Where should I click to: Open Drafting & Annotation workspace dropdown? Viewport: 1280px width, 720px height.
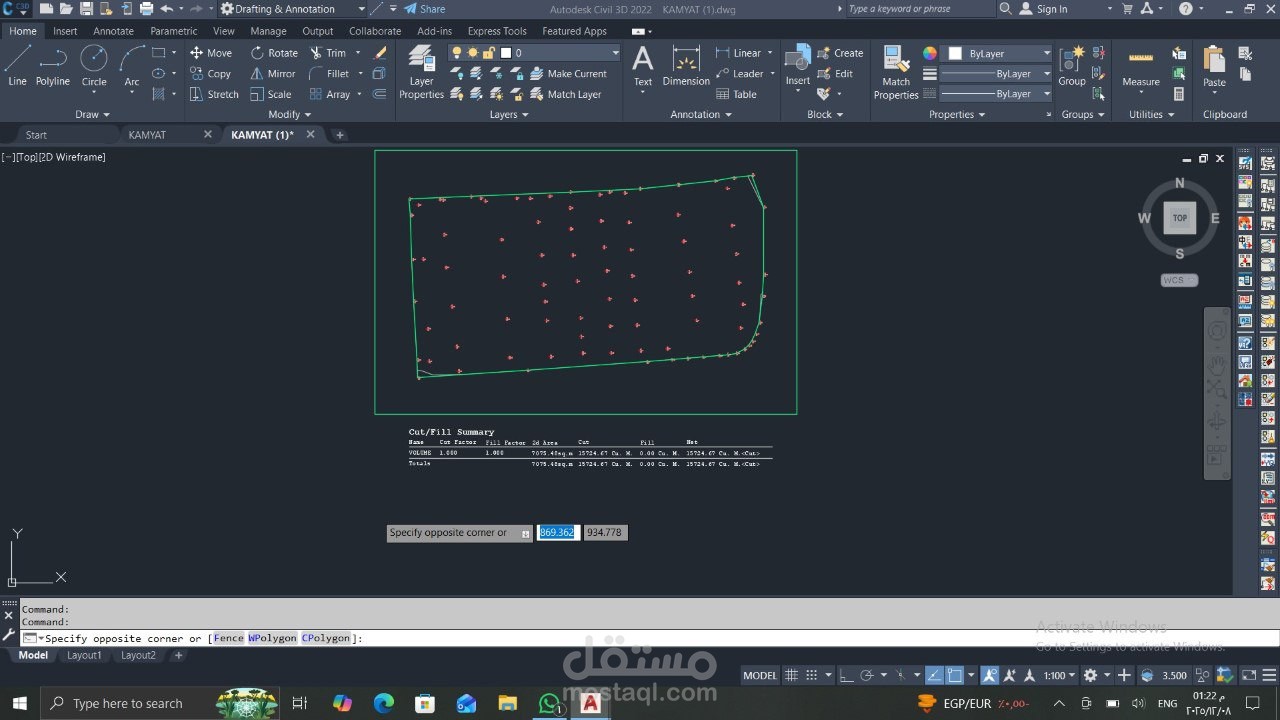pos(294,9)
